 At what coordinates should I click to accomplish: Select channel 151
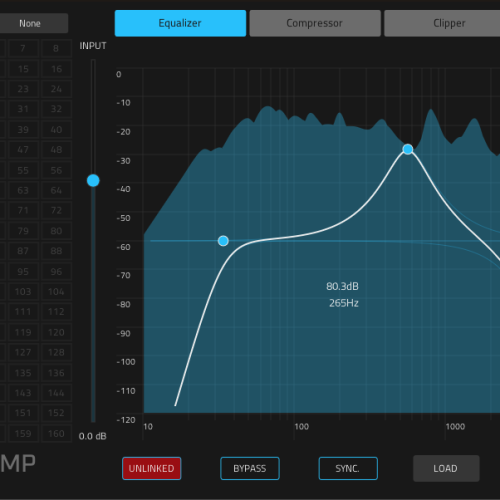(x=23, y=413)
